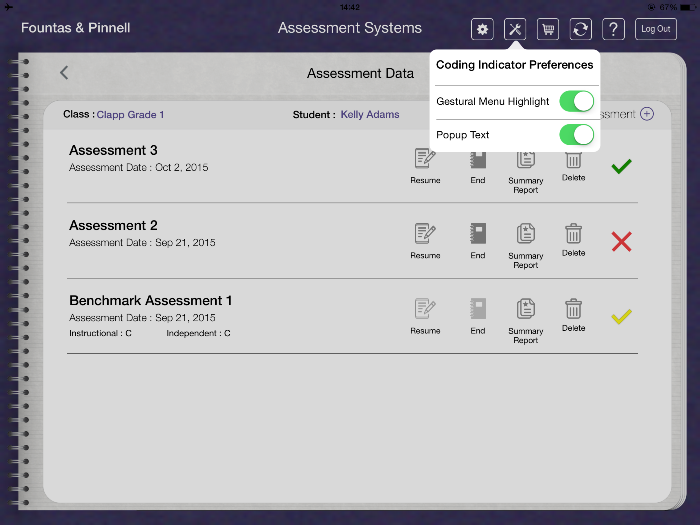
Task: Go back with the left chevron
Action: click(x=64, y=72)
